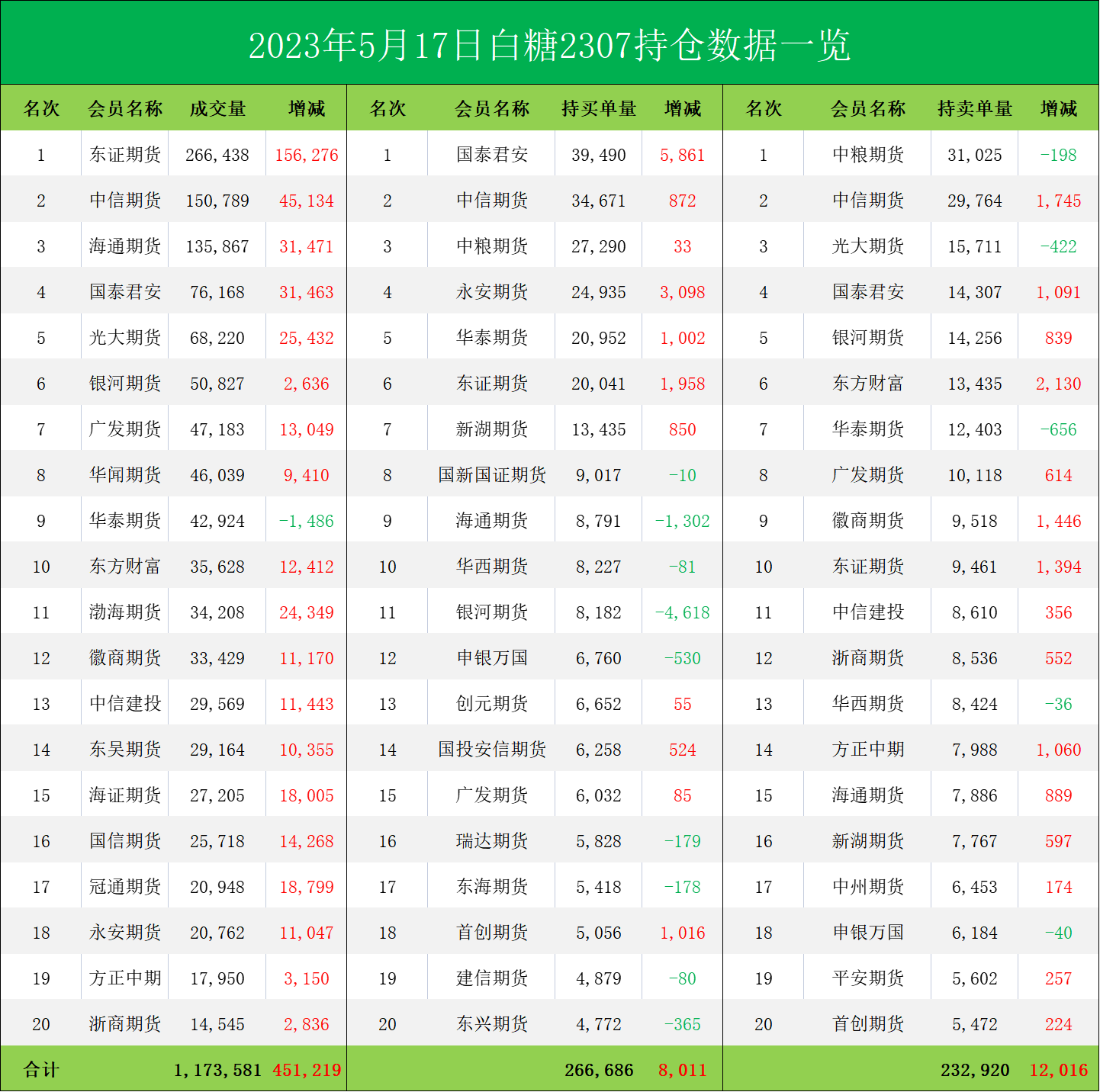Select the change value 24,349
Screen dimensions: 1100x1092
pyautogui.click(x=307, y=612)
